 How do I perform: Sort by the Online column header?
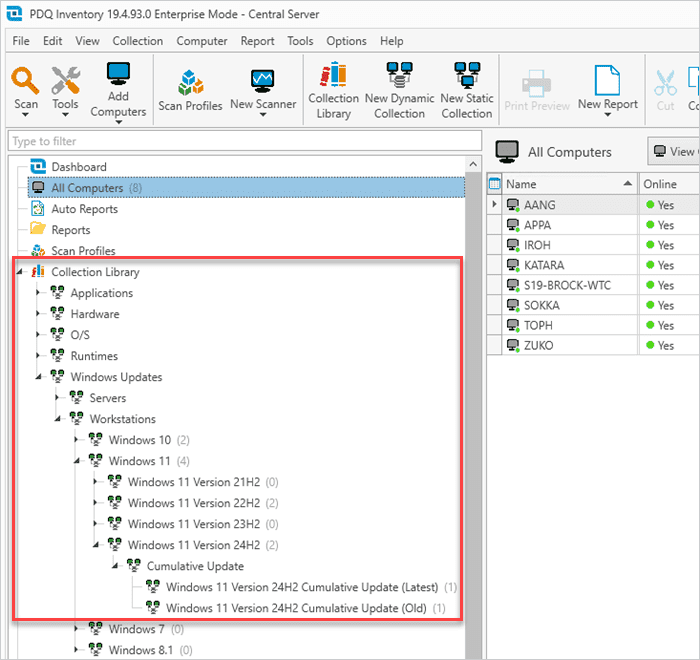coord(669,184)
